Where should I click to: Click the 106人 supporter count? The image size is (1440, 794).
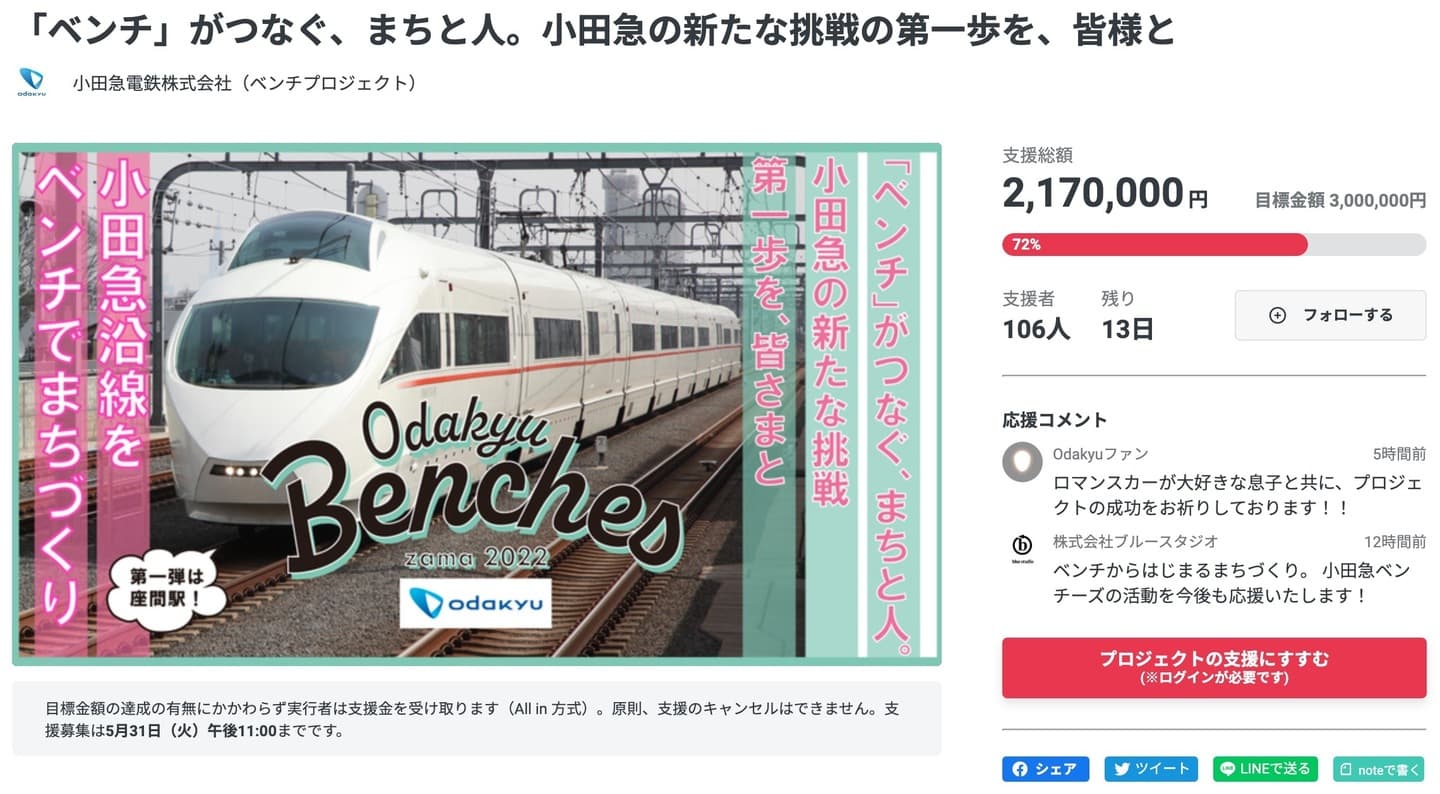(1036, 329)
